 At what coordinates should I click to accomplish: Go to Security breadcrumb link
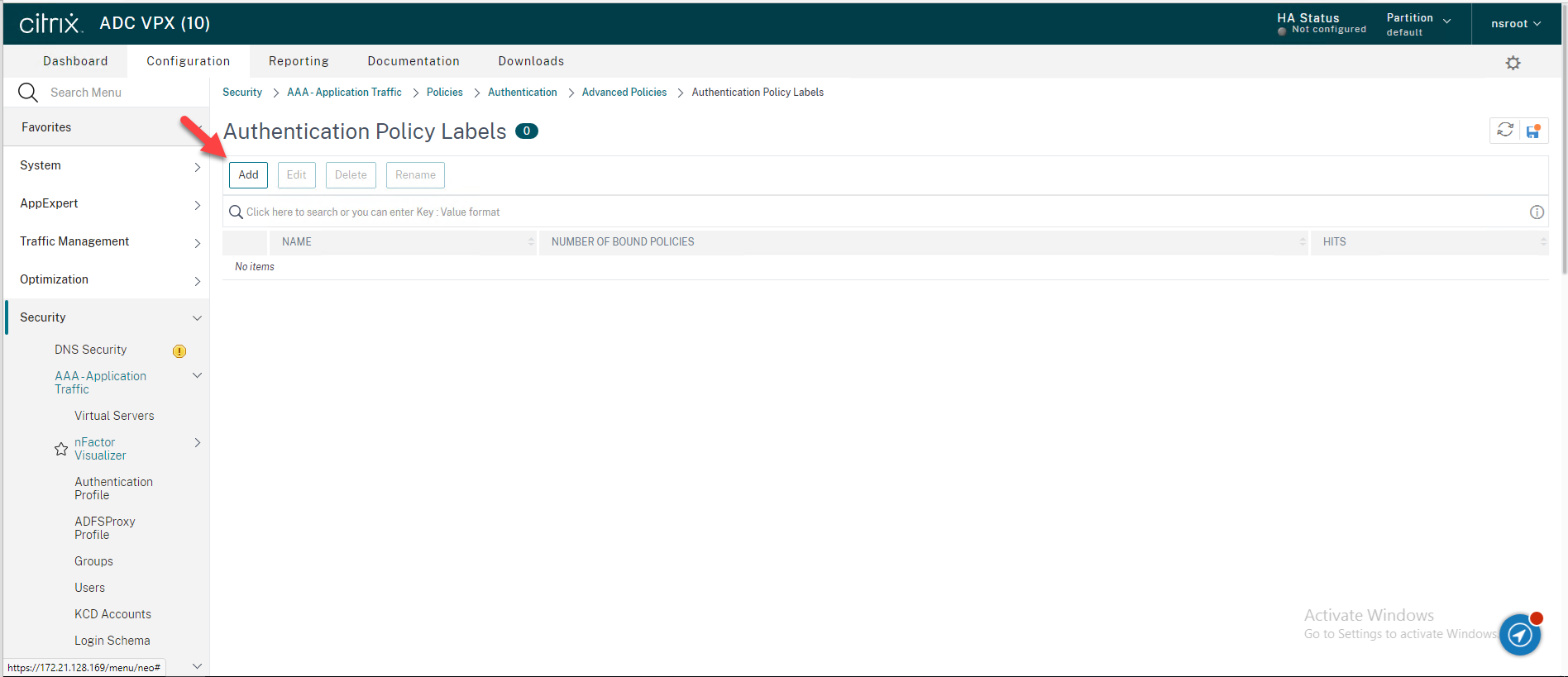point(242,93)
